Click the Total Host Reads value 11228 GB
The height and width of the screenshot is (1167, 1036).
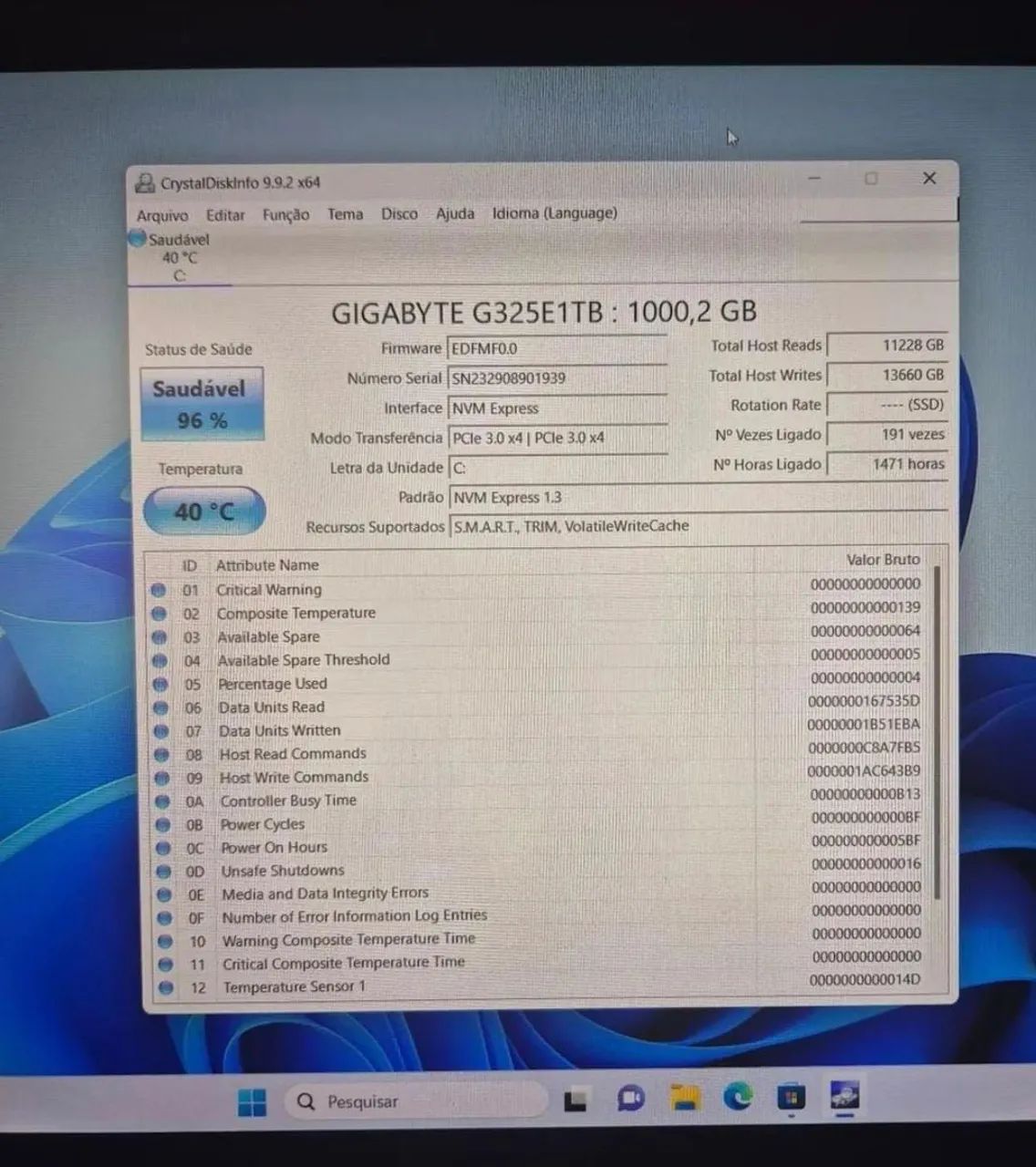(x=887, y=346)
